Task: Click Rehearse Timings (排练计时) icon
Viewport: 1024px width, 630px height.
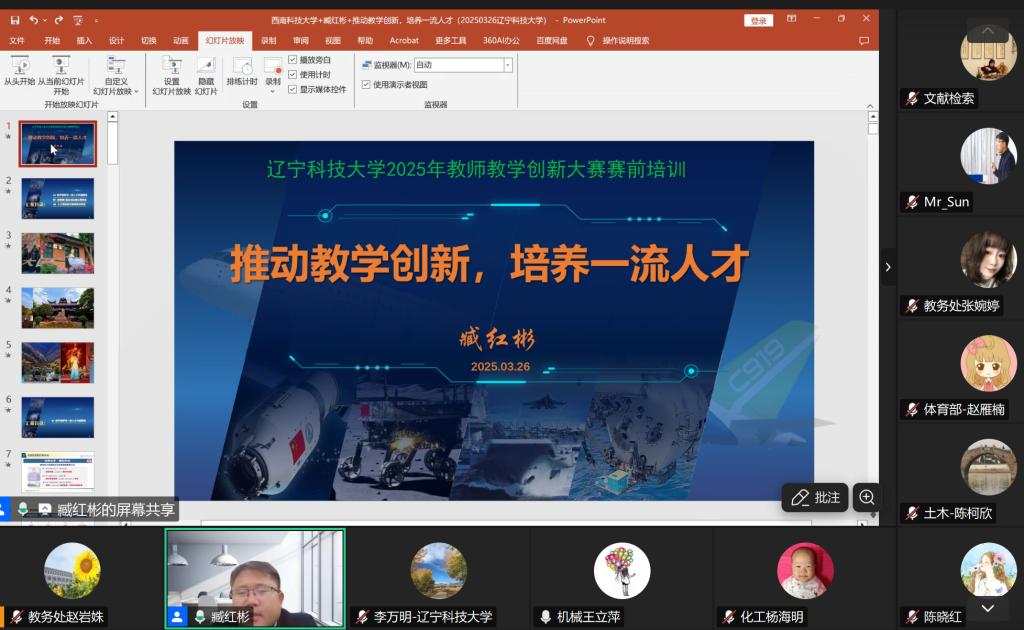Action: pos(241,67)
